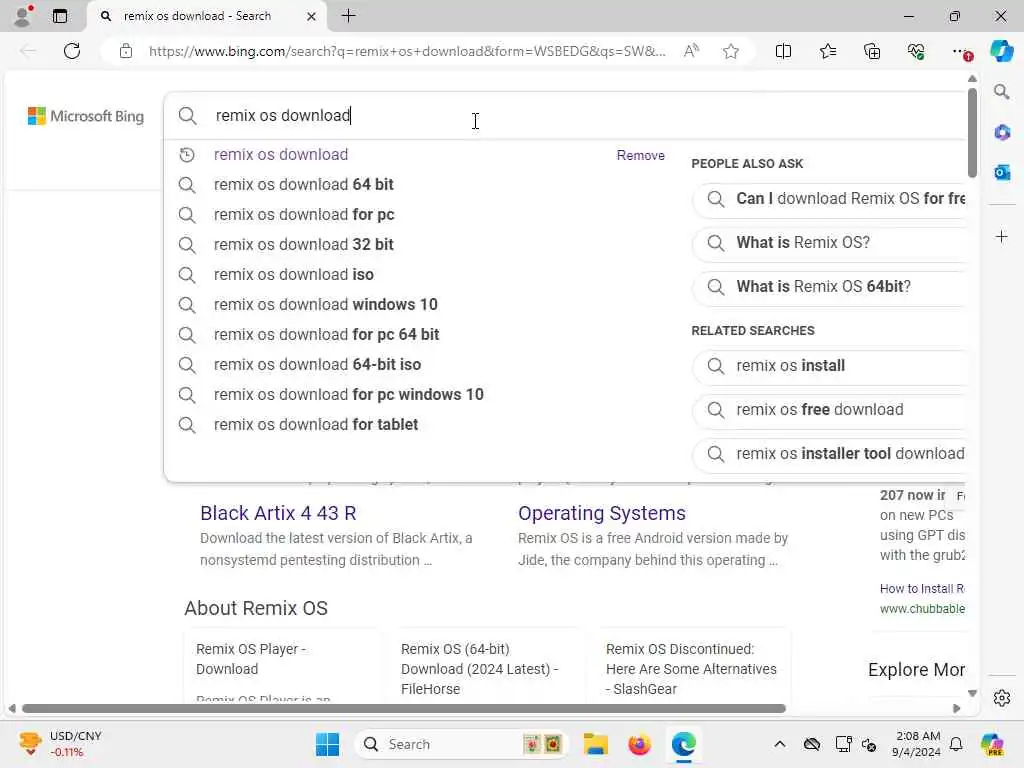Open Microsoft 365 sidebar icon
Viewport: 1024px width, 768px height.
pos(1002,133)
